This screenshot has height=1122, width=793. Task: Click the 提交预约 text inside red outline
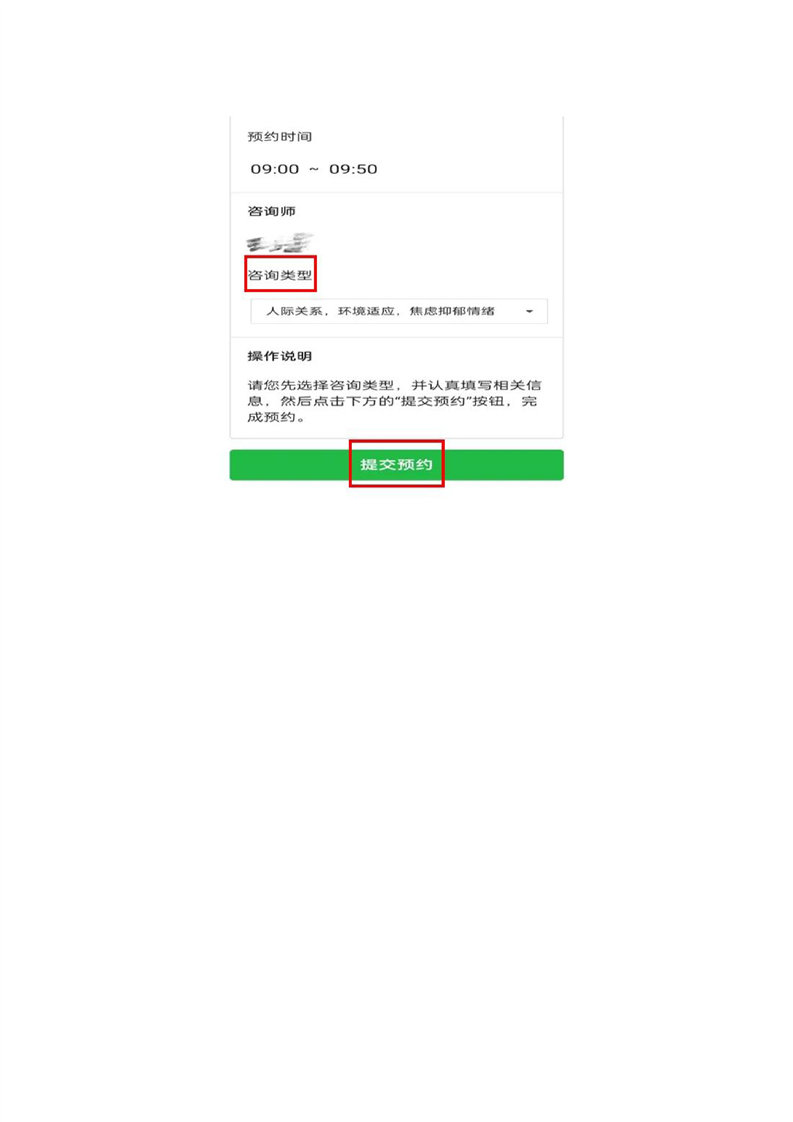tap(396, 465)
